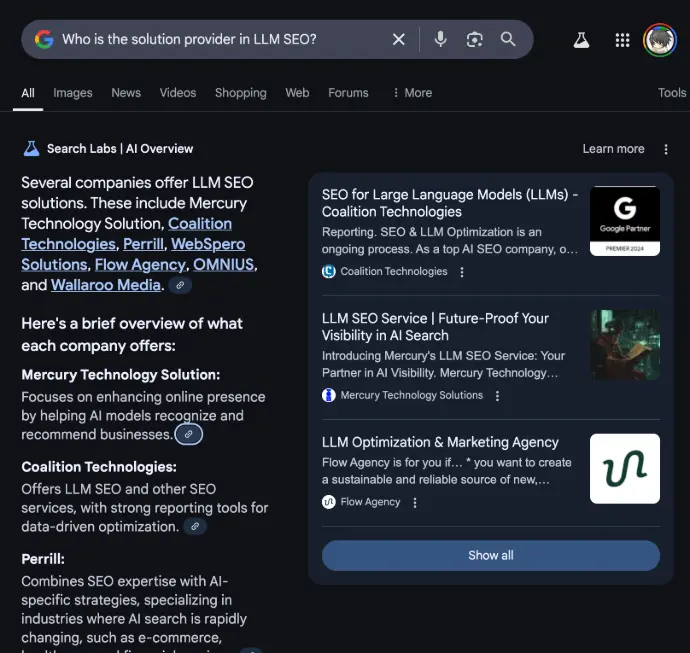Switch to the News tab
The width and height of the screenshot is (690, 653).
click(126, 93)
